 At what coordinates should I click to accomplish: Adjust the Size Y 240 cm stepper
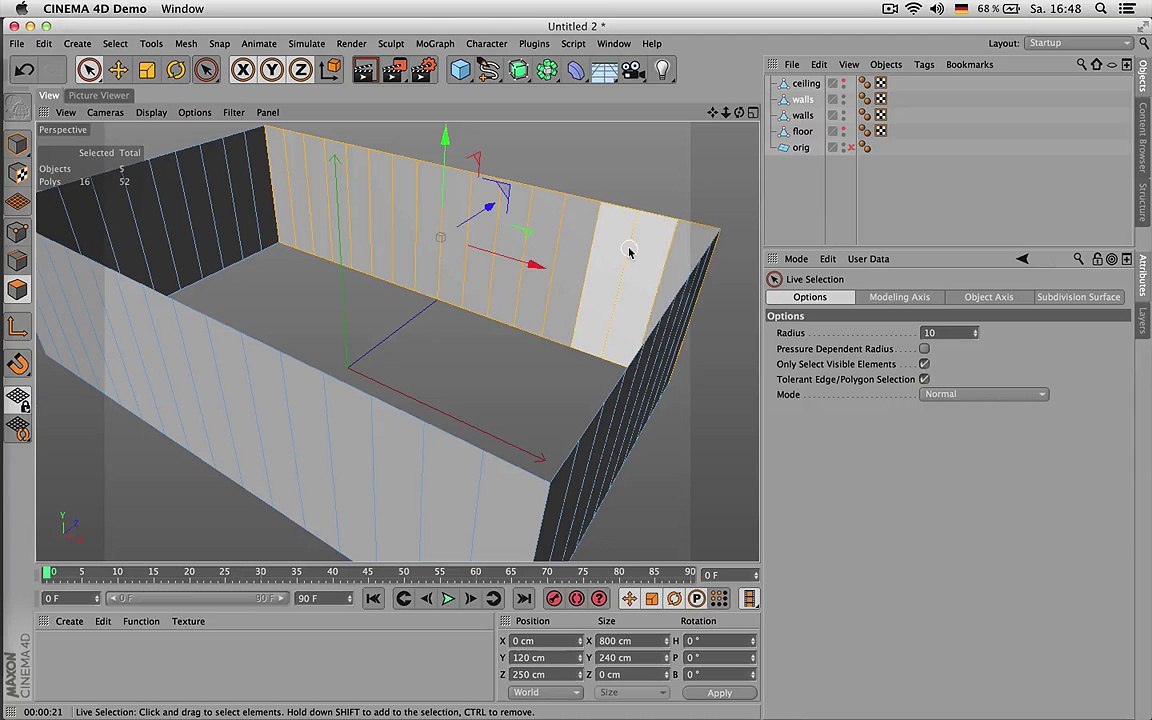(x=666, y=658)
